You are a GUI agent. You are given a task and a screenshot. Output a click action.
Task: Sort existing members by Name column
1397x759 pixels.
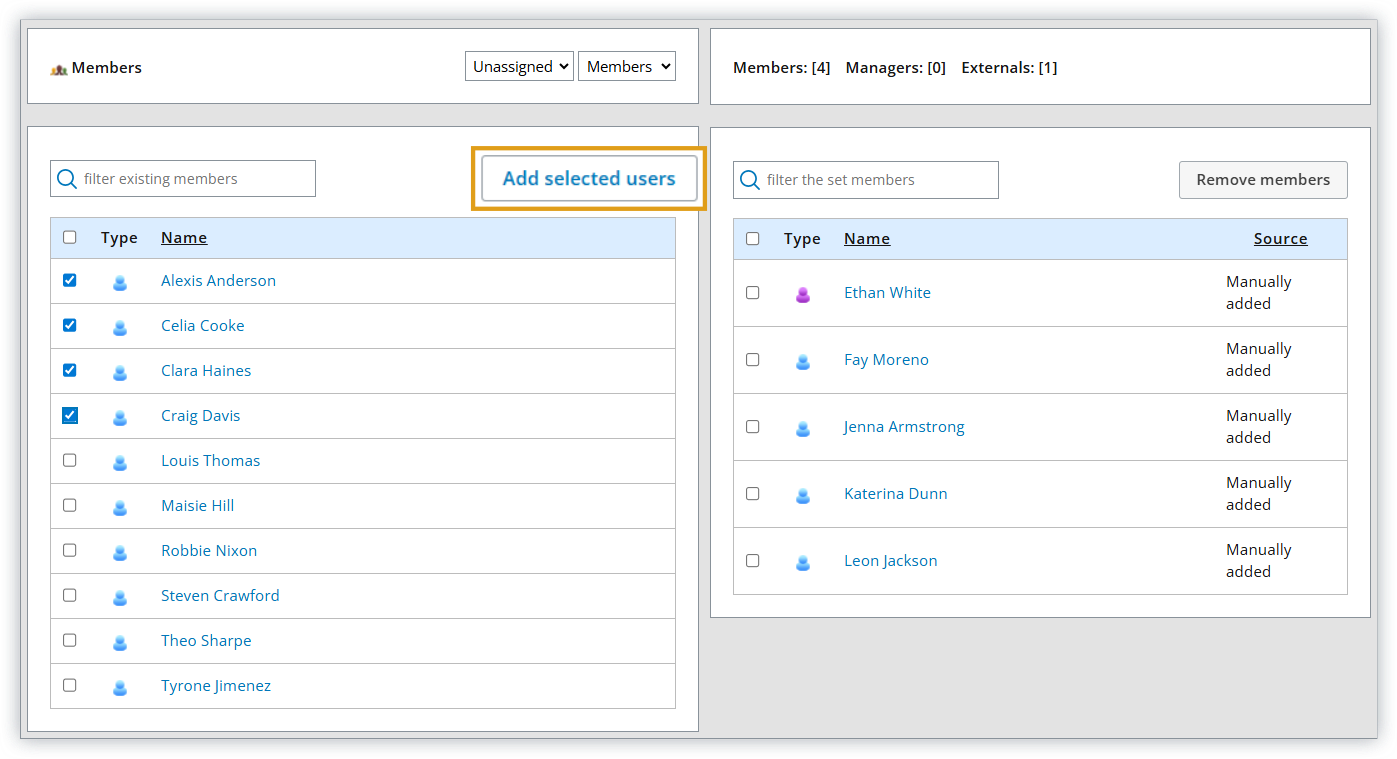[184, 238]
